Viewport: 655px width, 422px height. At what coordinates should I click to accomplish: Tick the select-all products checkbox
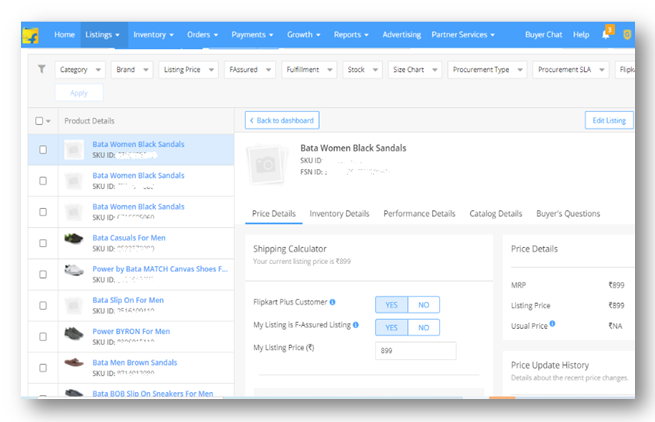39,121
